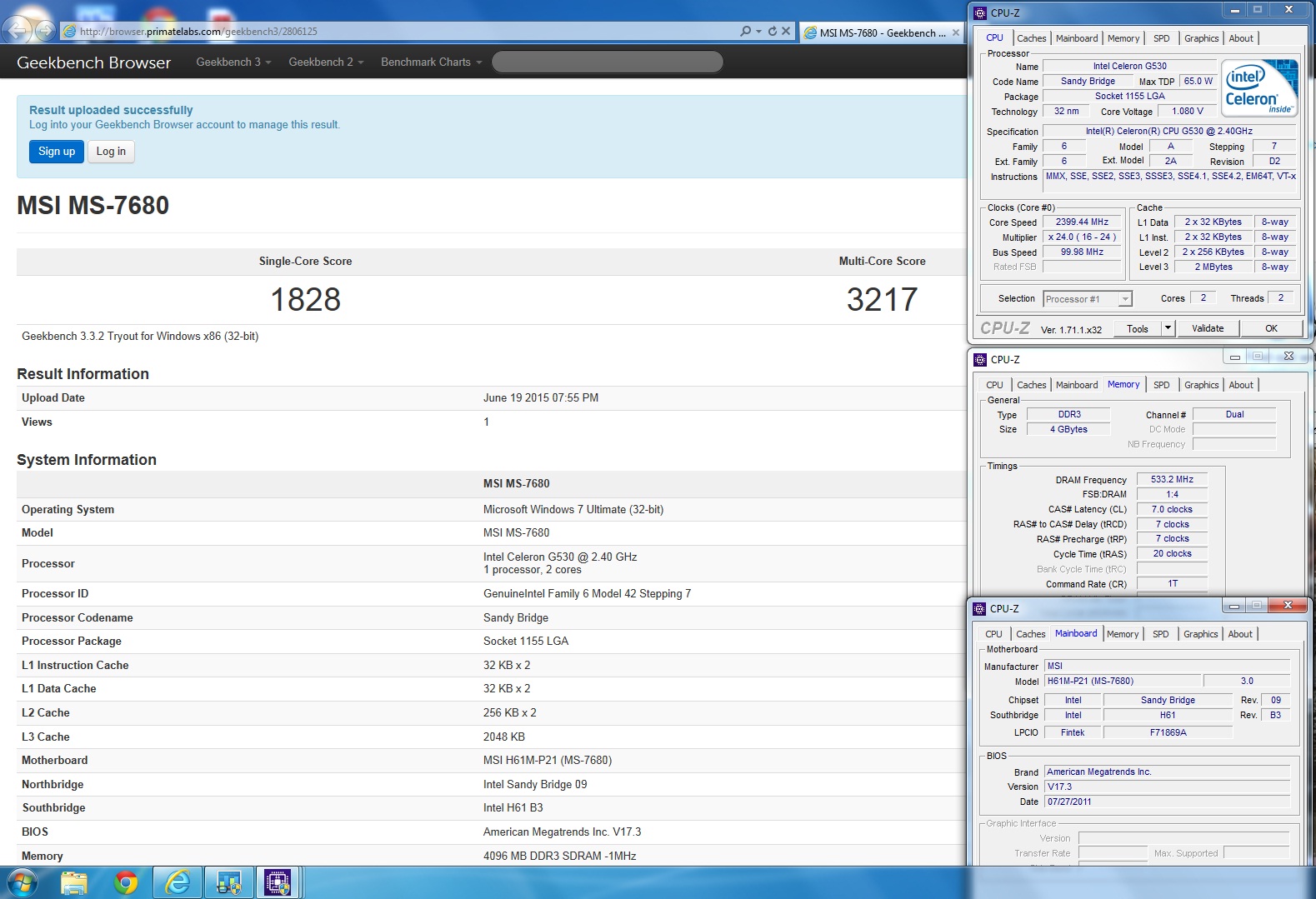Click the LPCIO model F71869A
Image resolution: width=1316 pixels, height=899 pixels.
tap(1168, 732)
